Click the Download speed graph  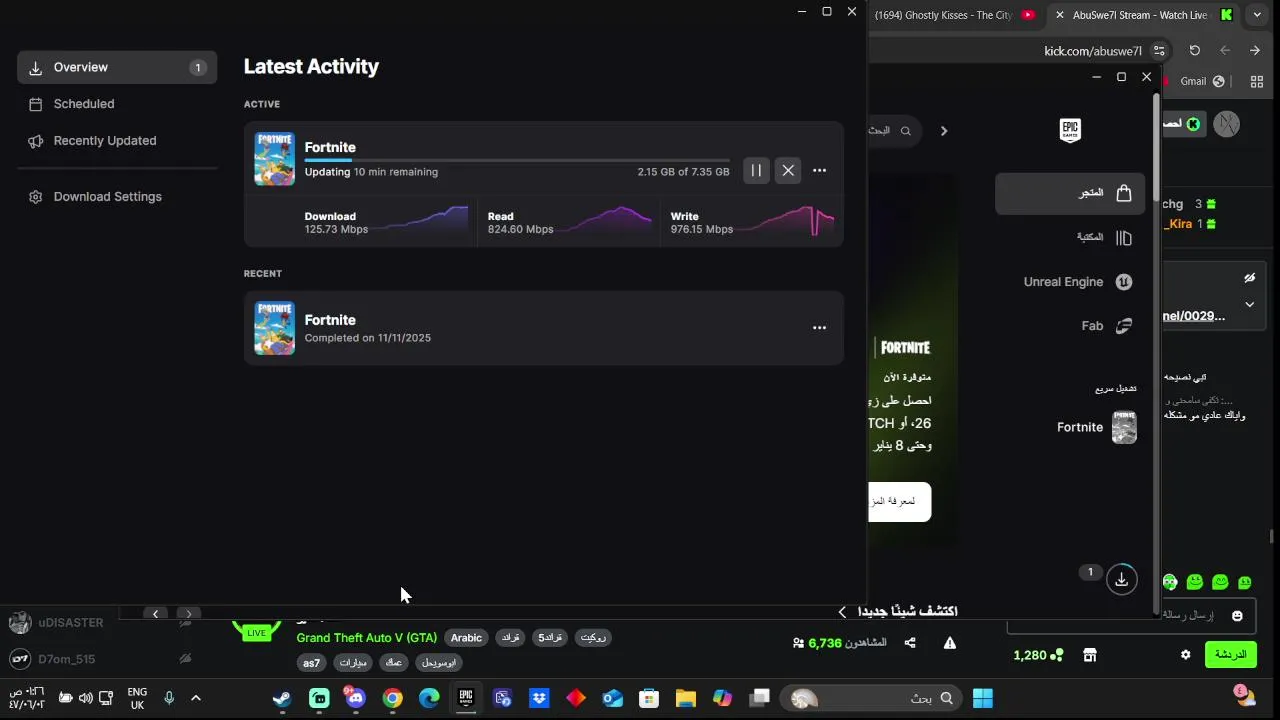[x=420, y=220]
